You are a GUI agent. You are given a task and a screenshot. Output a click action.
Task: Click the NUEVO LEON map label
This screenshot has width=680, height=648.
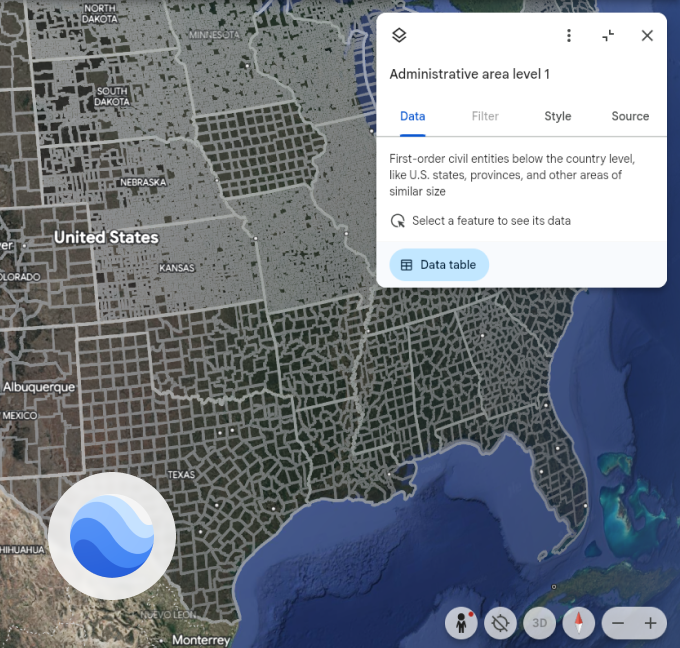point(168,615)
